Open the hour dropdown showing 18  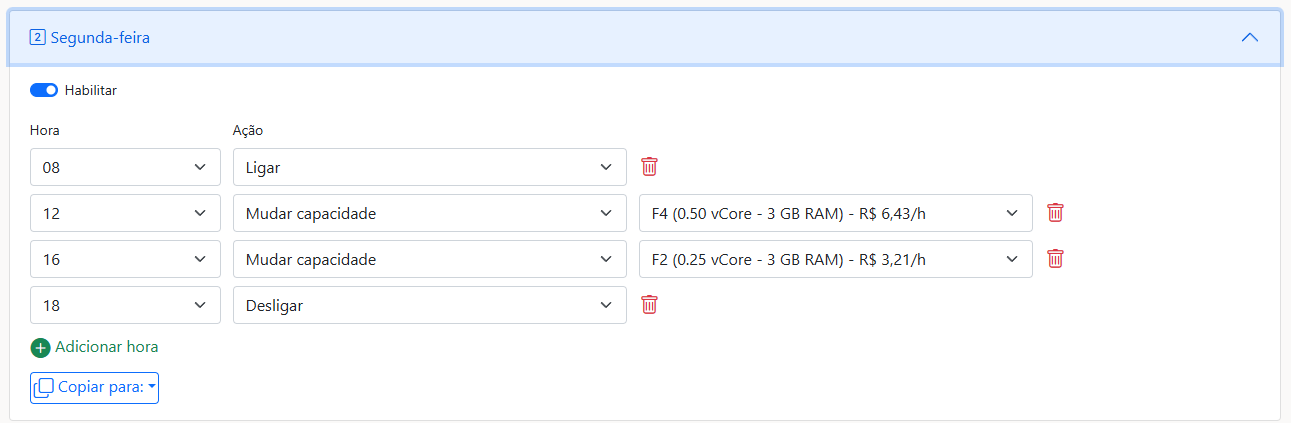125,305
